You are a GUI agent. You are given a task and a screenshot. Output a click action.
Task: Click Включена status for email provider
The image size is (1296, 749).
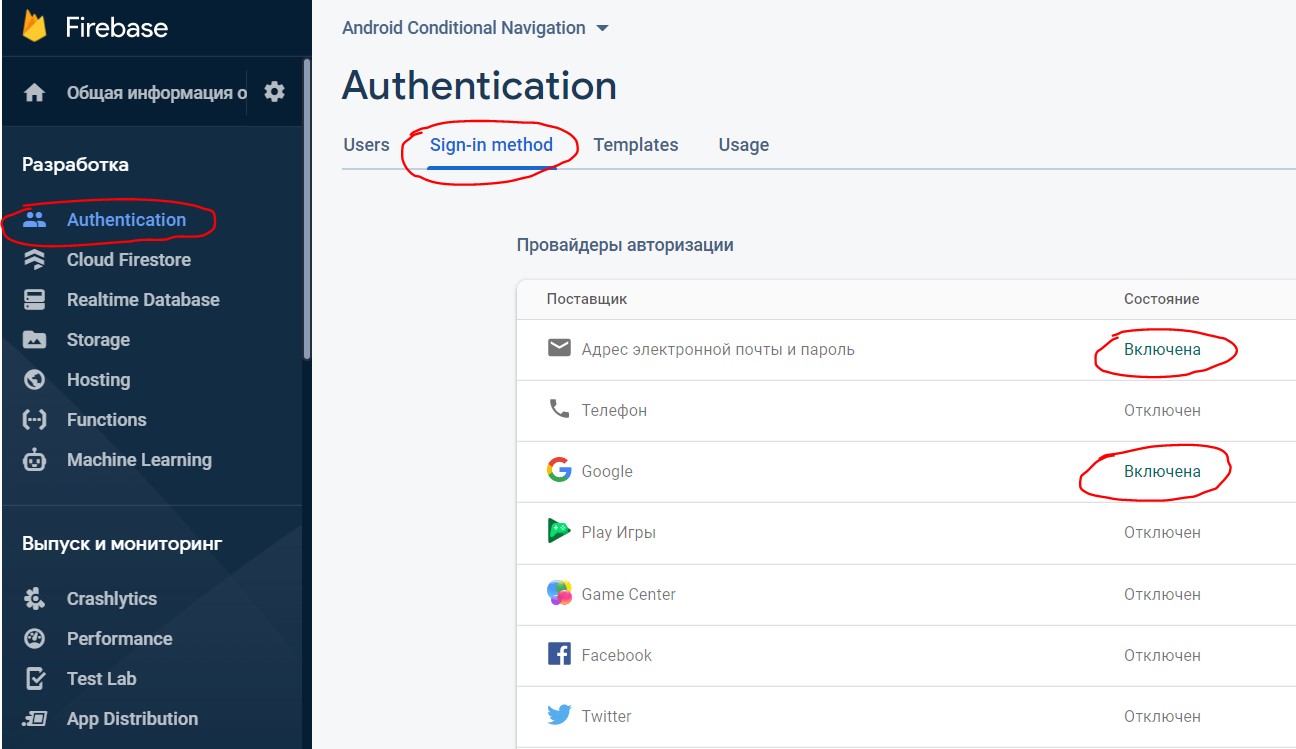(1162, 349)
